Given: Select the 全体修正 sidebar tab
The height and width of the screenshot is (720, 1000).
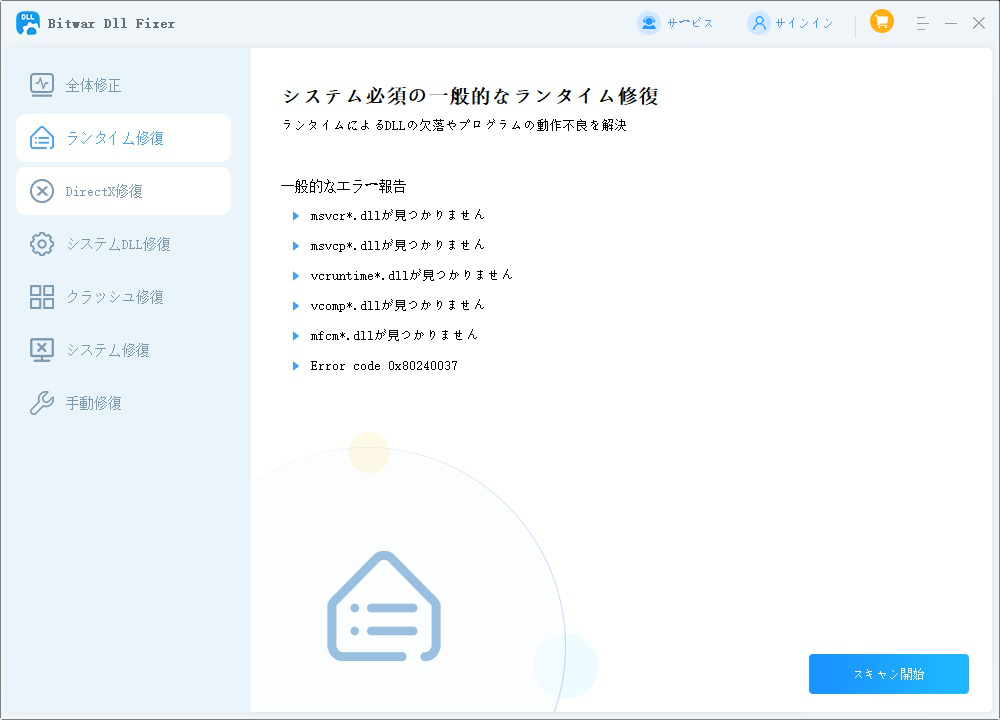Looking at the screenshot, I should pyautogui.click(x=123, y=85).
